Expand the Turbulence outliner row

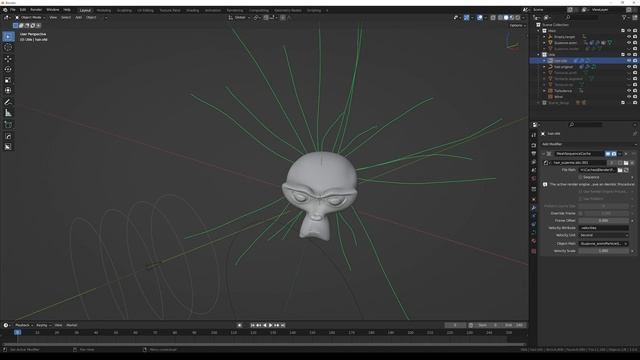point(544,91)
